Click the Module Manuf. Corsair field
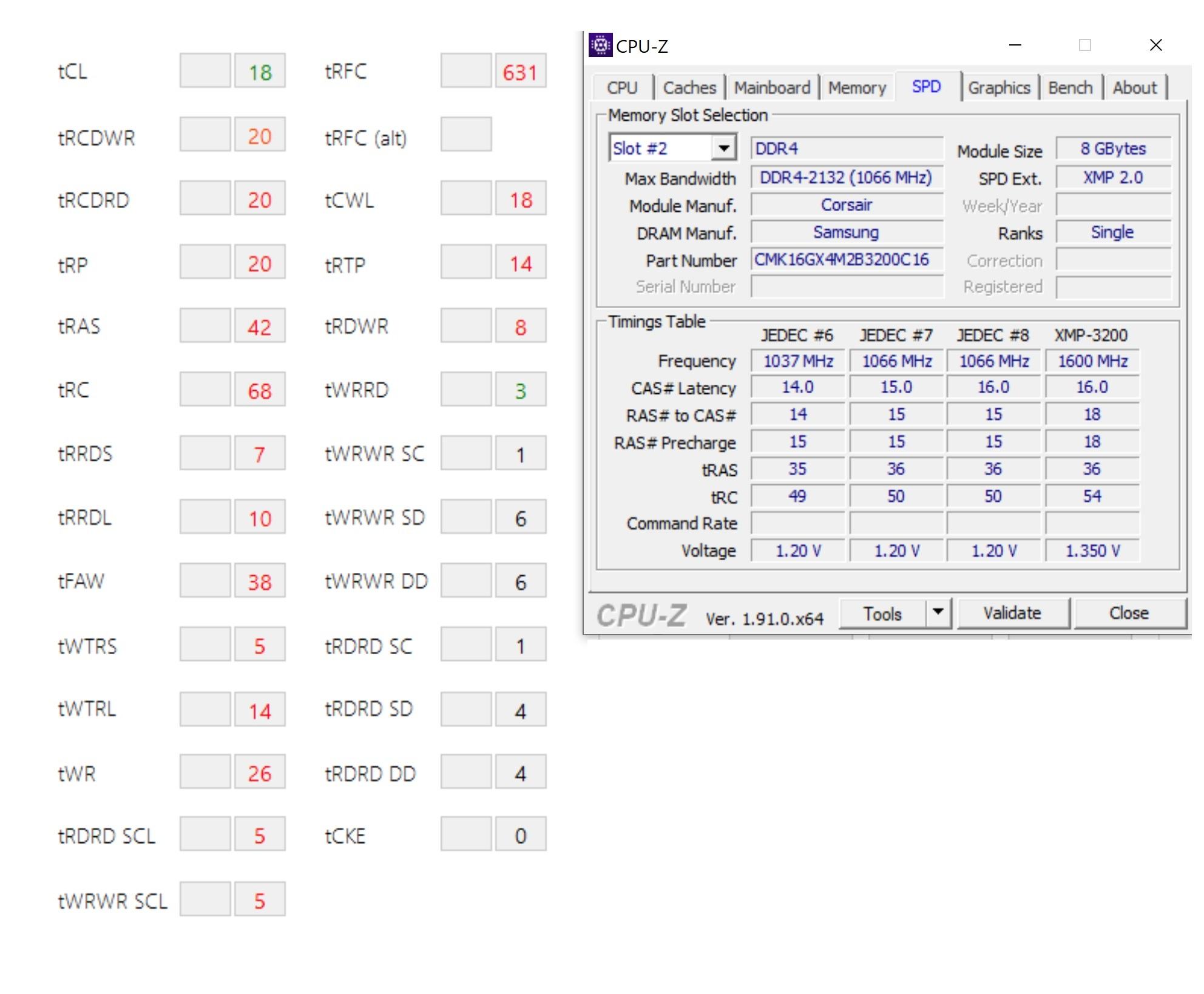The width and height of the screenshot is (1204, 994). pos(847,205)
